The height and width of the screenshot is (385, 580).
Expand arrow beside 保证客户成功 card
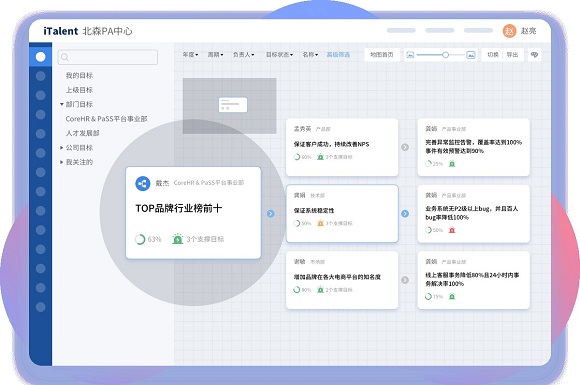[x=405, y=147]
